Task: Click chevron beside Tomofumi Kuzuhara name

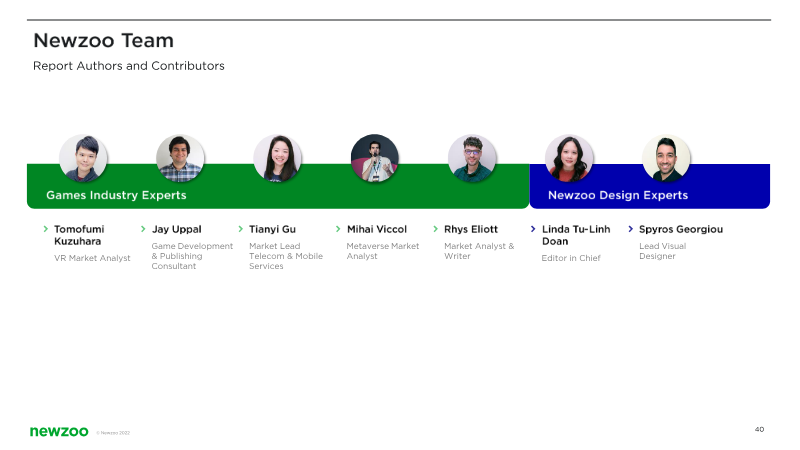Action: 46,229
